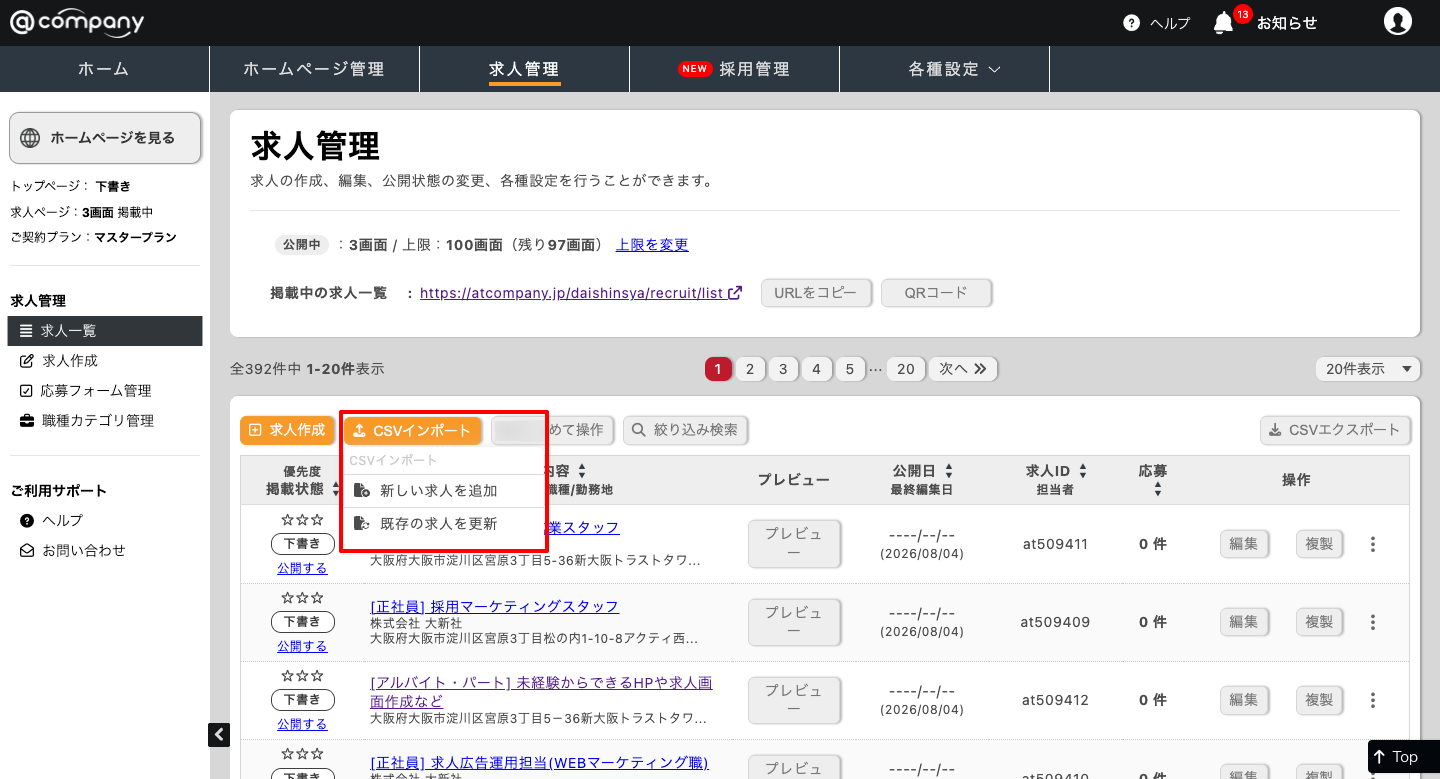Open the help icon in the top bar
1440x779 pixels.
point(1132,23)
